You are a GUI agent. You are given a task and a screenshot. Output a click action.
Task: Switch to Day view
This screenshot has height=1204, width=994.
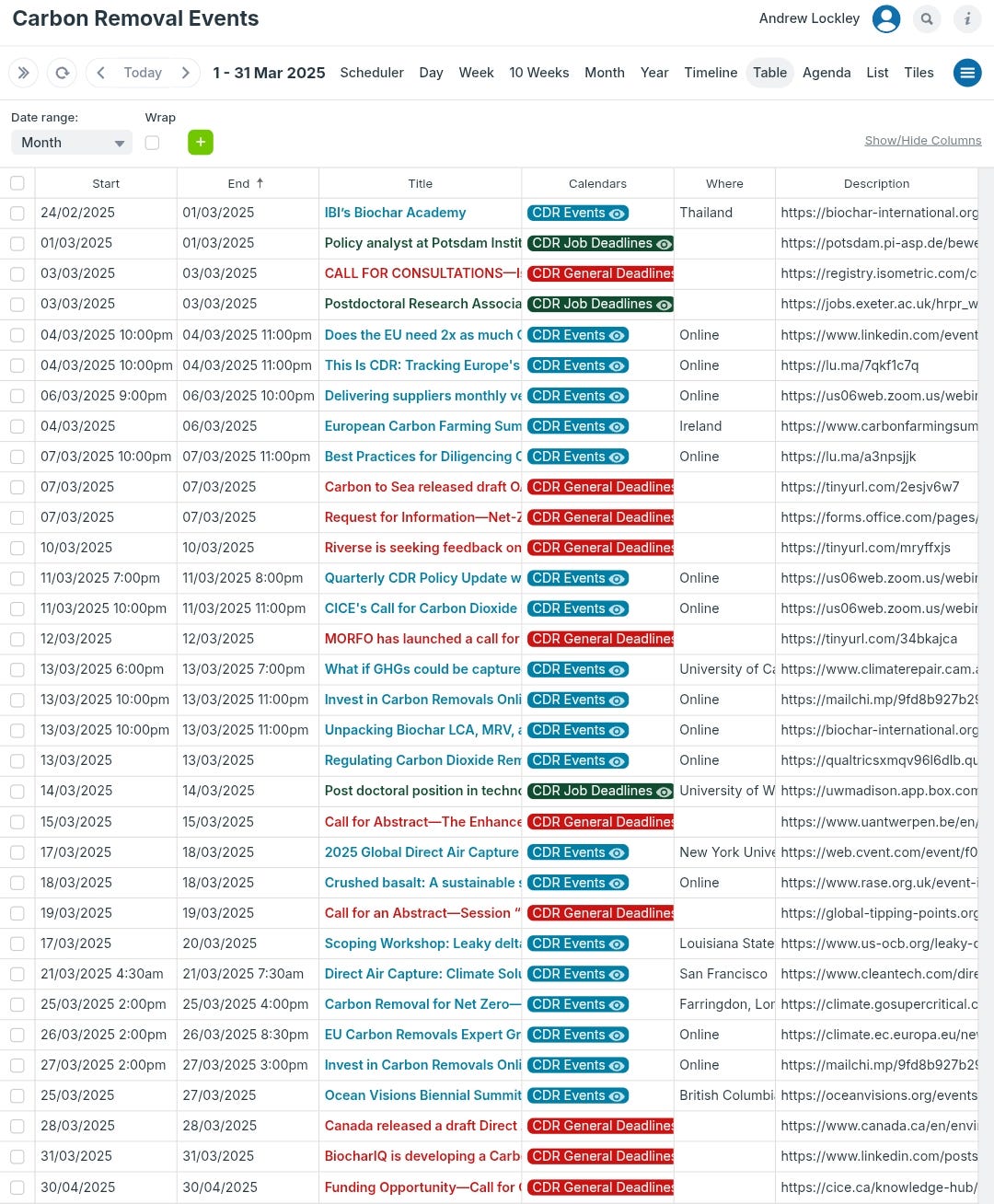[x=431, y=73]
